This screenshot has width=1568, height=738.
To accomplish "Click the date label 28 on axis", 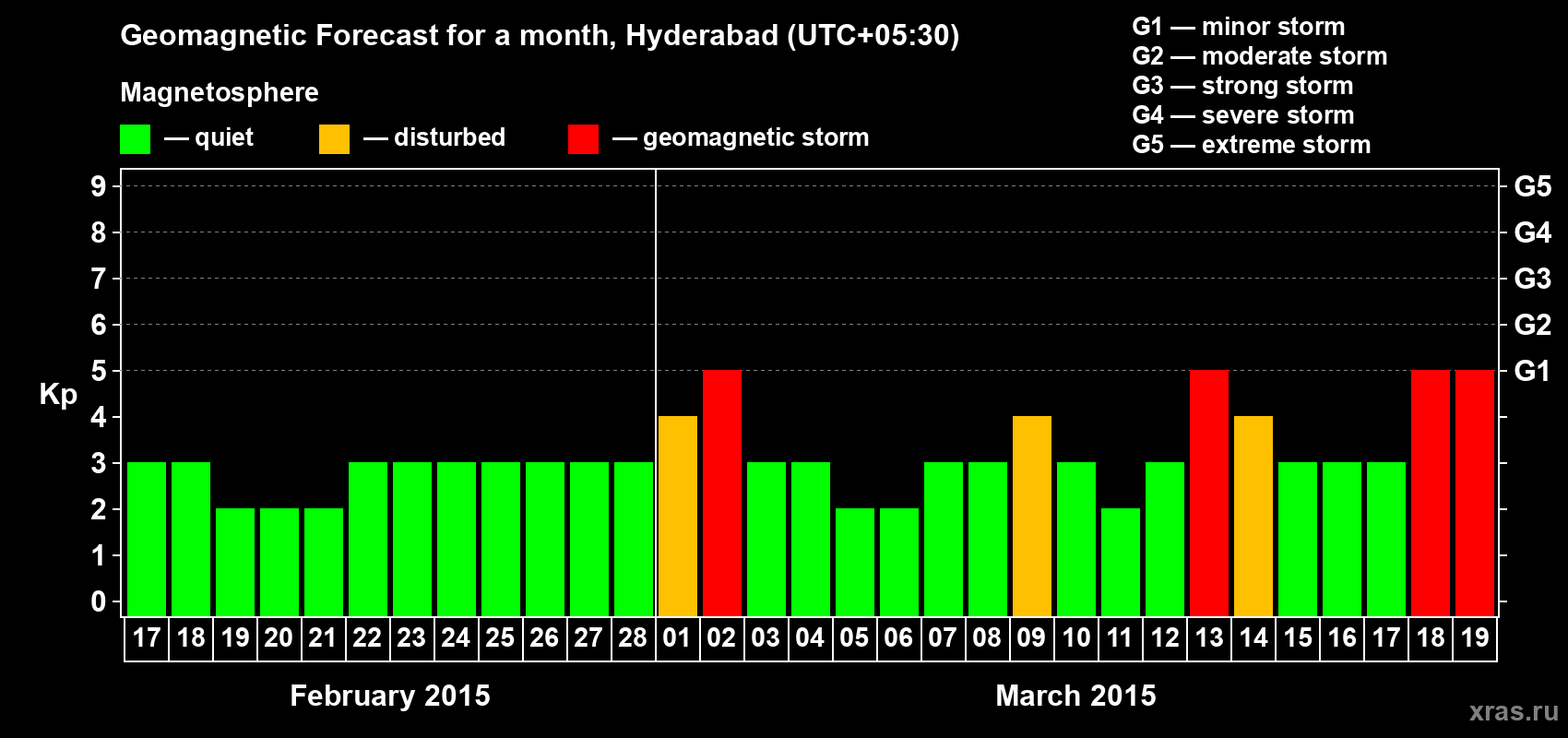I will coord(633,638).
